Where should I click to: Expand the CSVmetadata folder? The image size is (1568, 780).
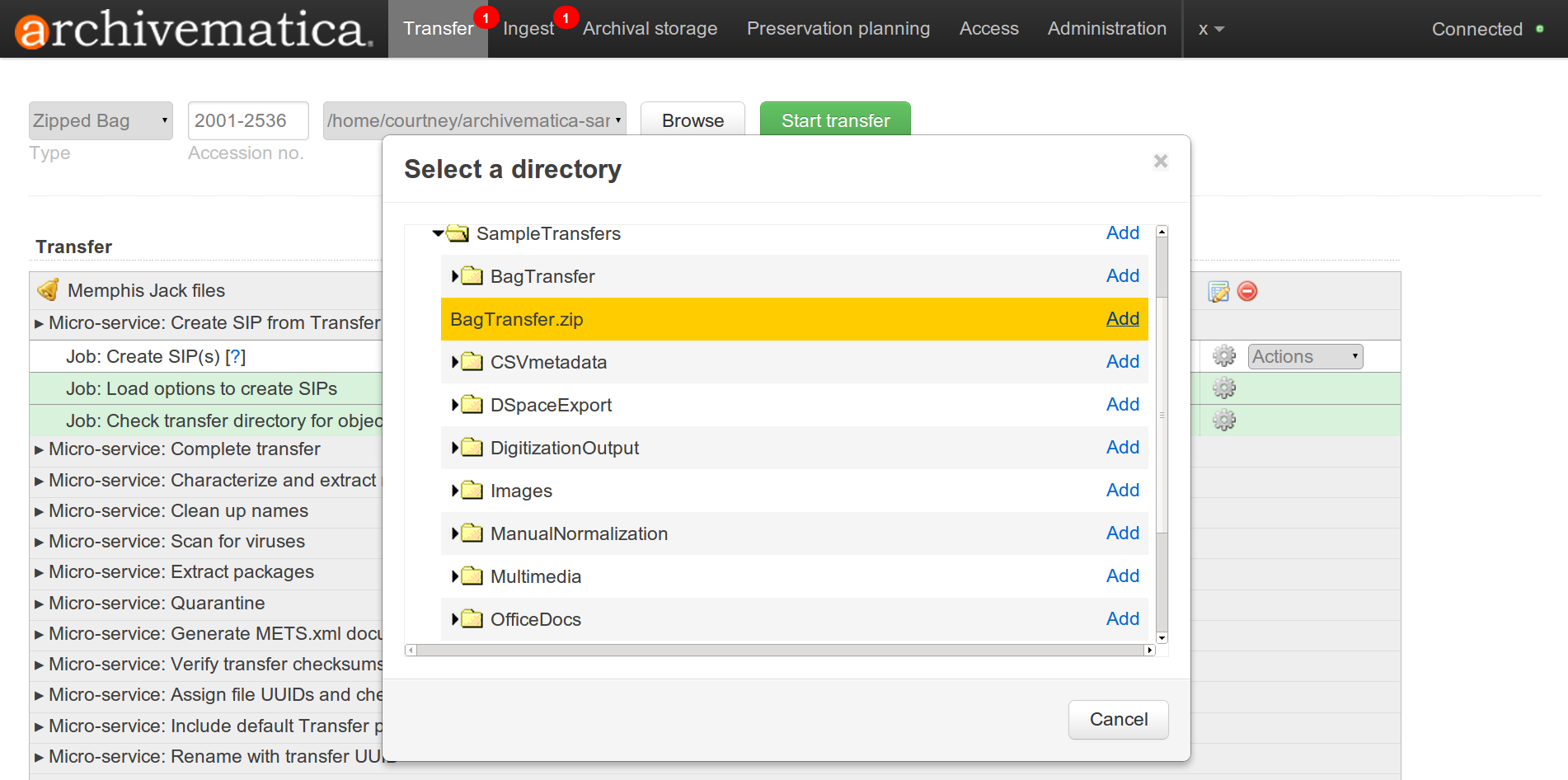[454, 362]
